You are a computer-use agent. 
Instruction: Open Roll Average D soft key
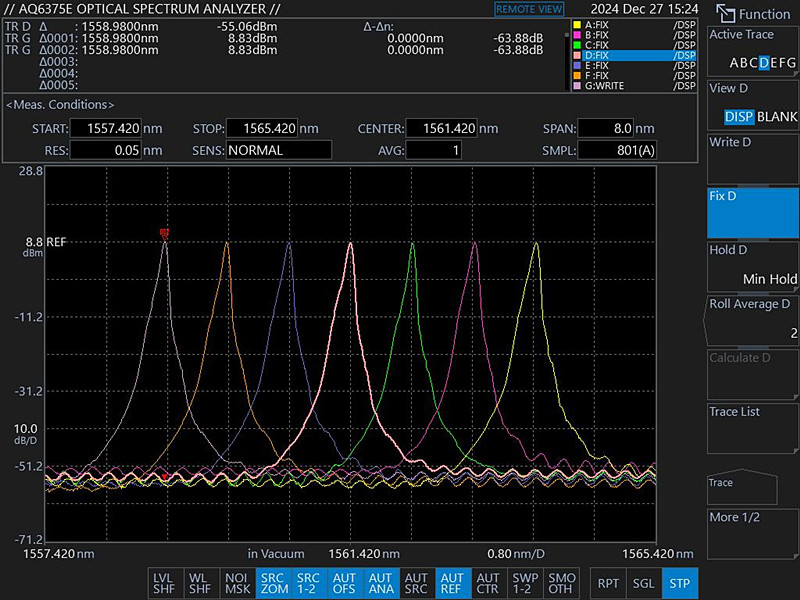tap(753, 320)
